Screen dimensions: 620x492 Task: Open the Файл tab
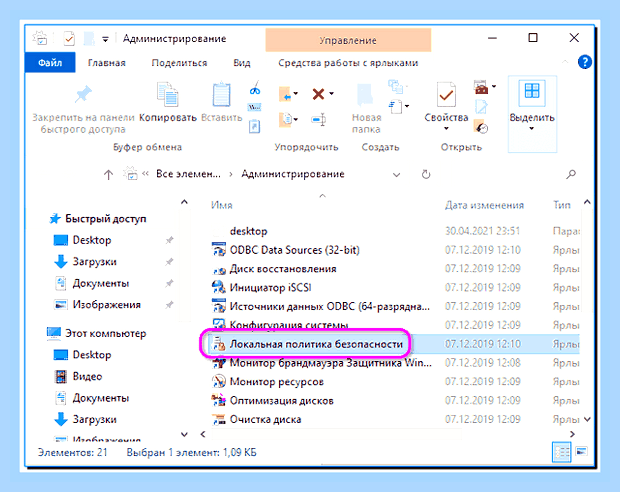[x=50, y=62]
